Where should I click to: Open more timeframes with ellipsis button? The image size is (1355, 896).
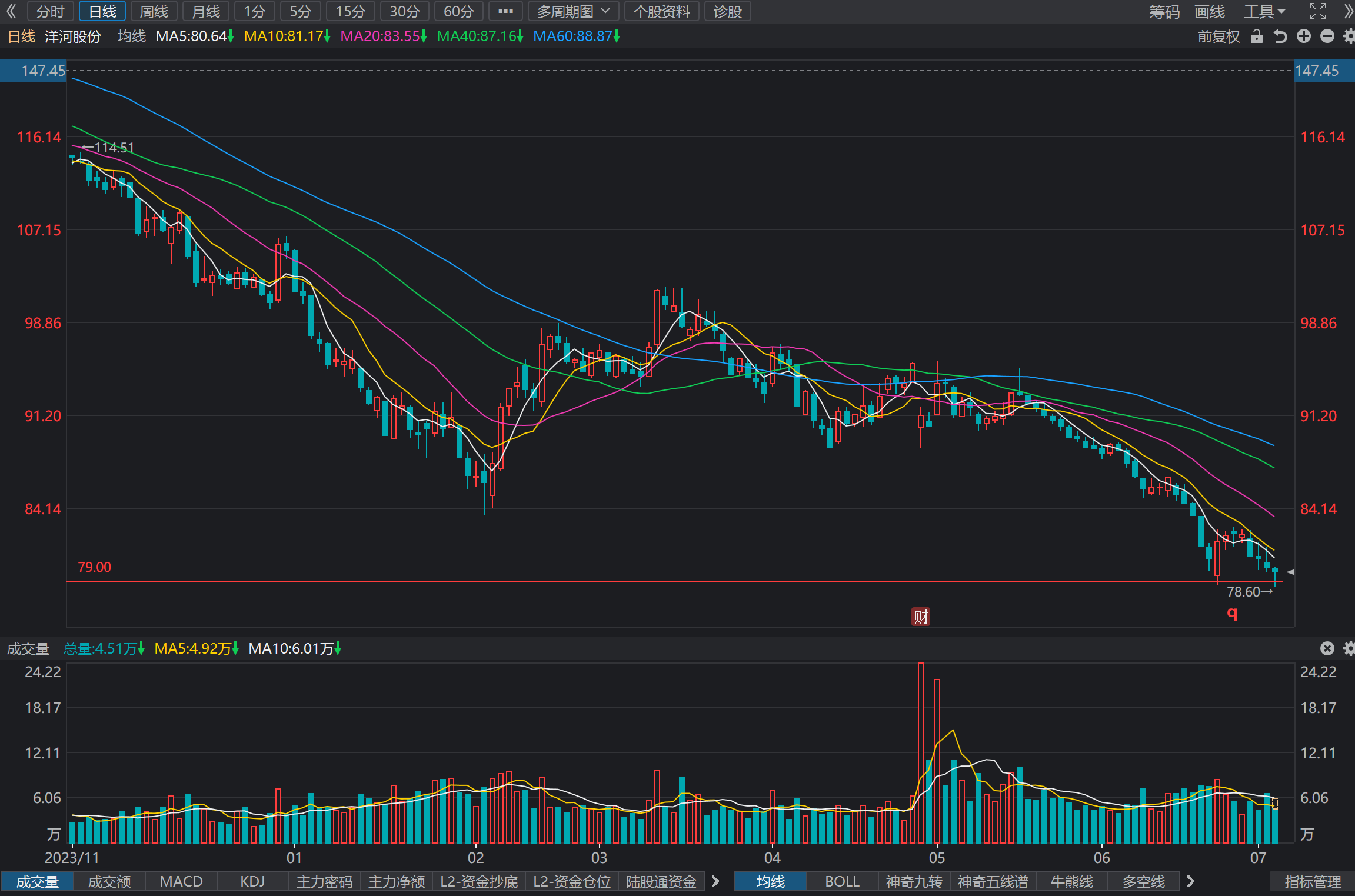(505, 11)
